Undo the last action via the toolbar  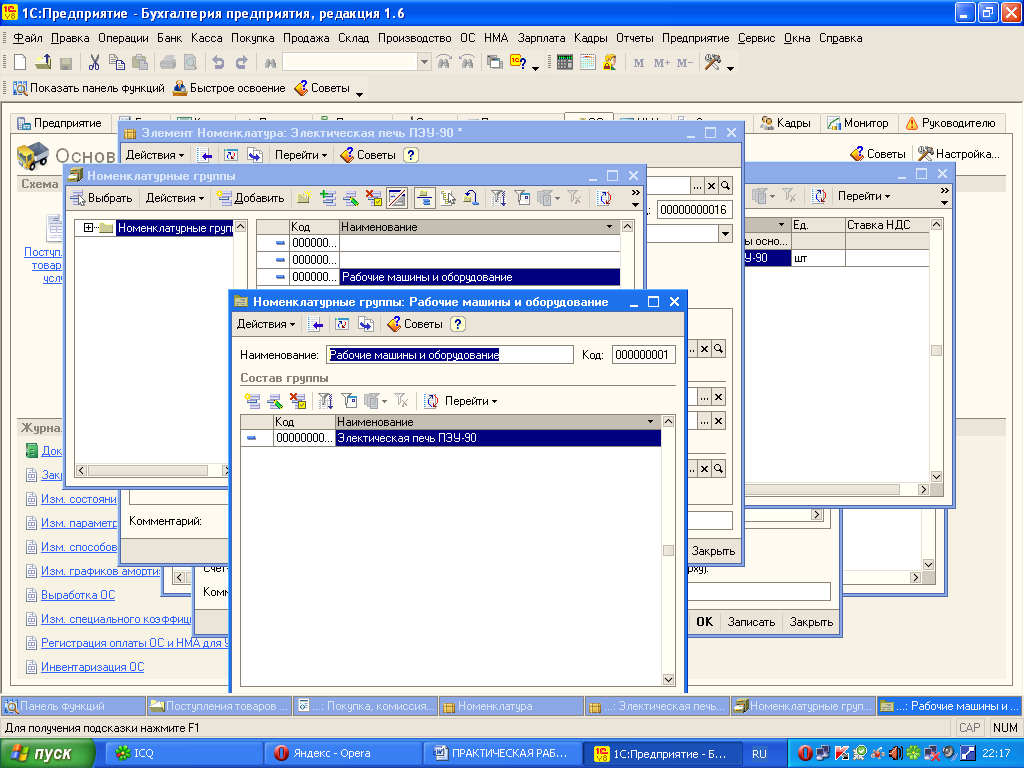coord(218,62)
